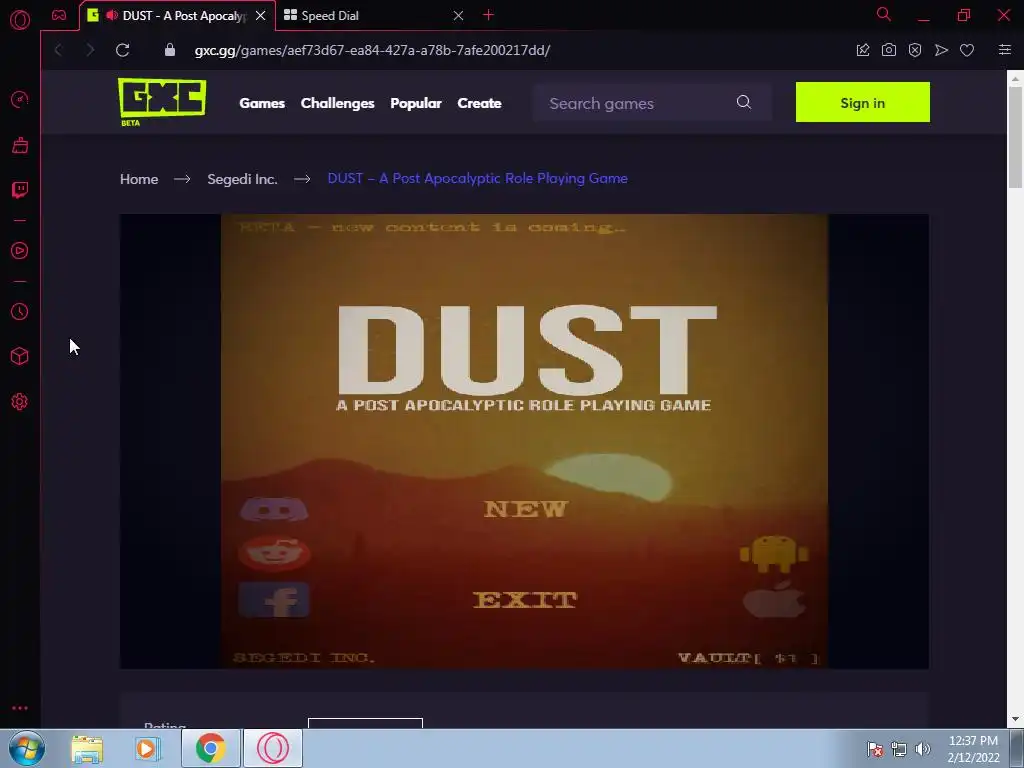The width and height of the screenshot is (1024, 768).
Task: Go to GXC logo home
Action: coord(162,101)
